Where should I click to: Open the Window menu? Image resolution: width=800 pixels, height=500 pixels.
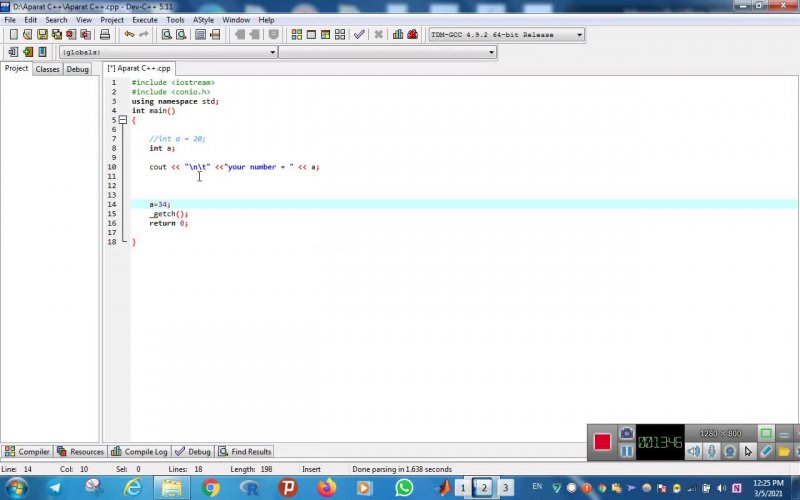[236, 20]
